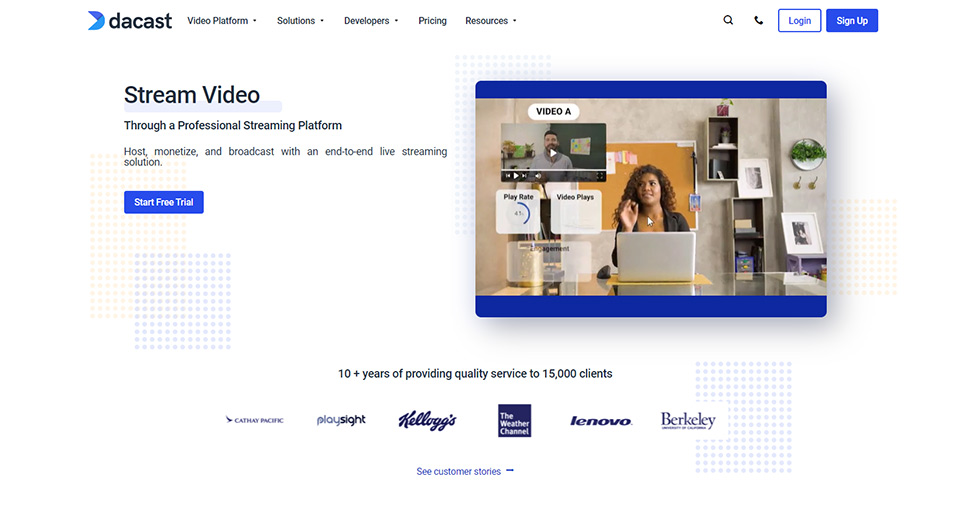Open the Resources menu
Image resolution: width=969 pixels, height=518 pixels.
[x=491, y=20]
